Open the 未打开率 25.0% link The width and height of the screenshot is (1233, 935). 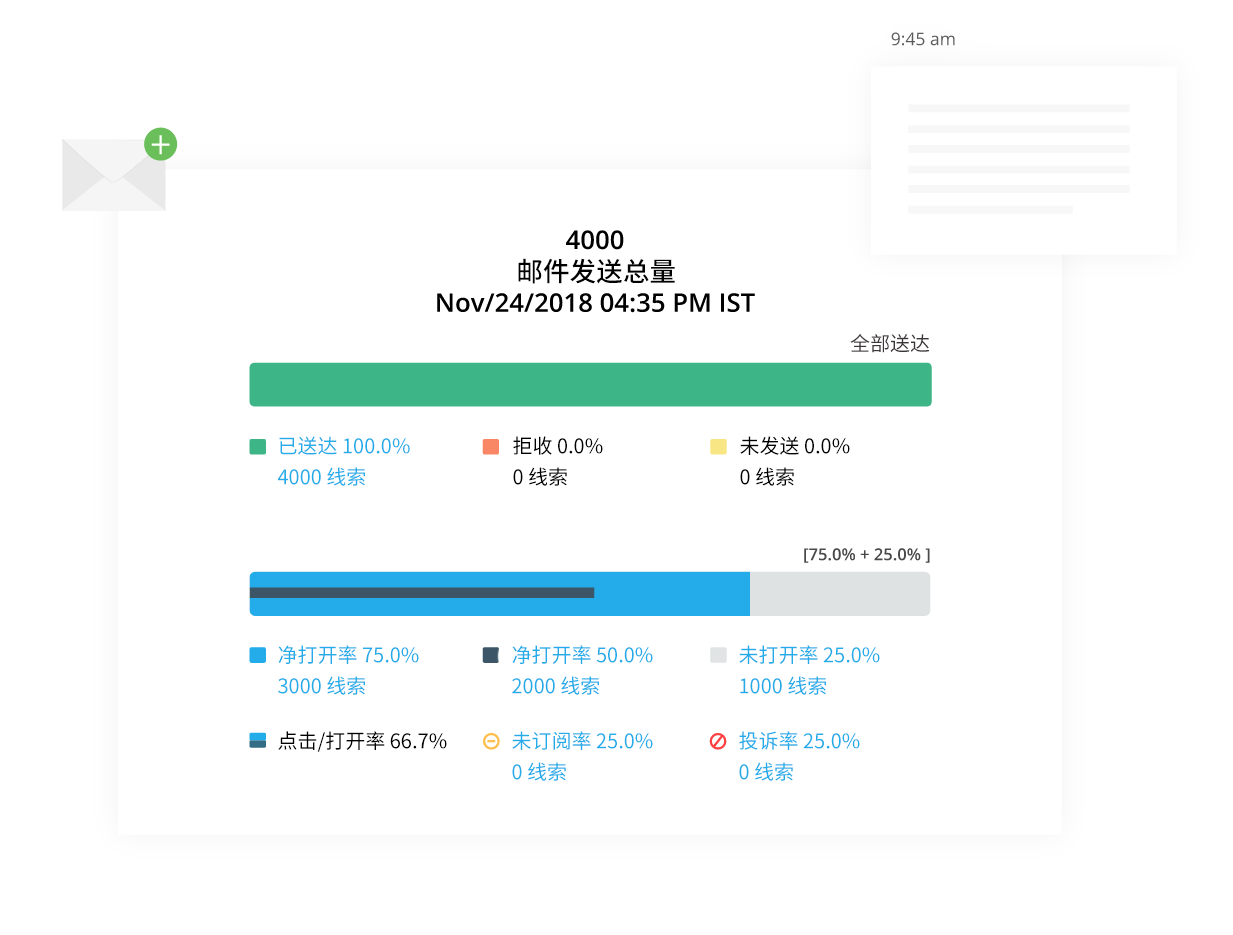click(x=809, y=655)
